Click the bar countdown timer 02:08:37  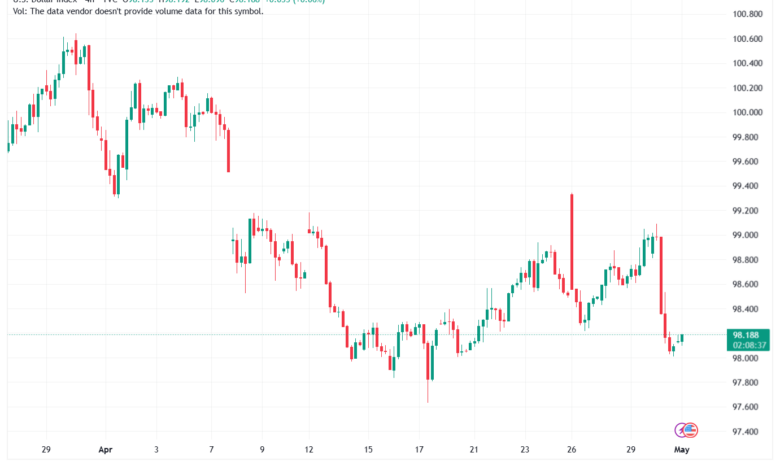pyautogui.click(x=748, y=345)
